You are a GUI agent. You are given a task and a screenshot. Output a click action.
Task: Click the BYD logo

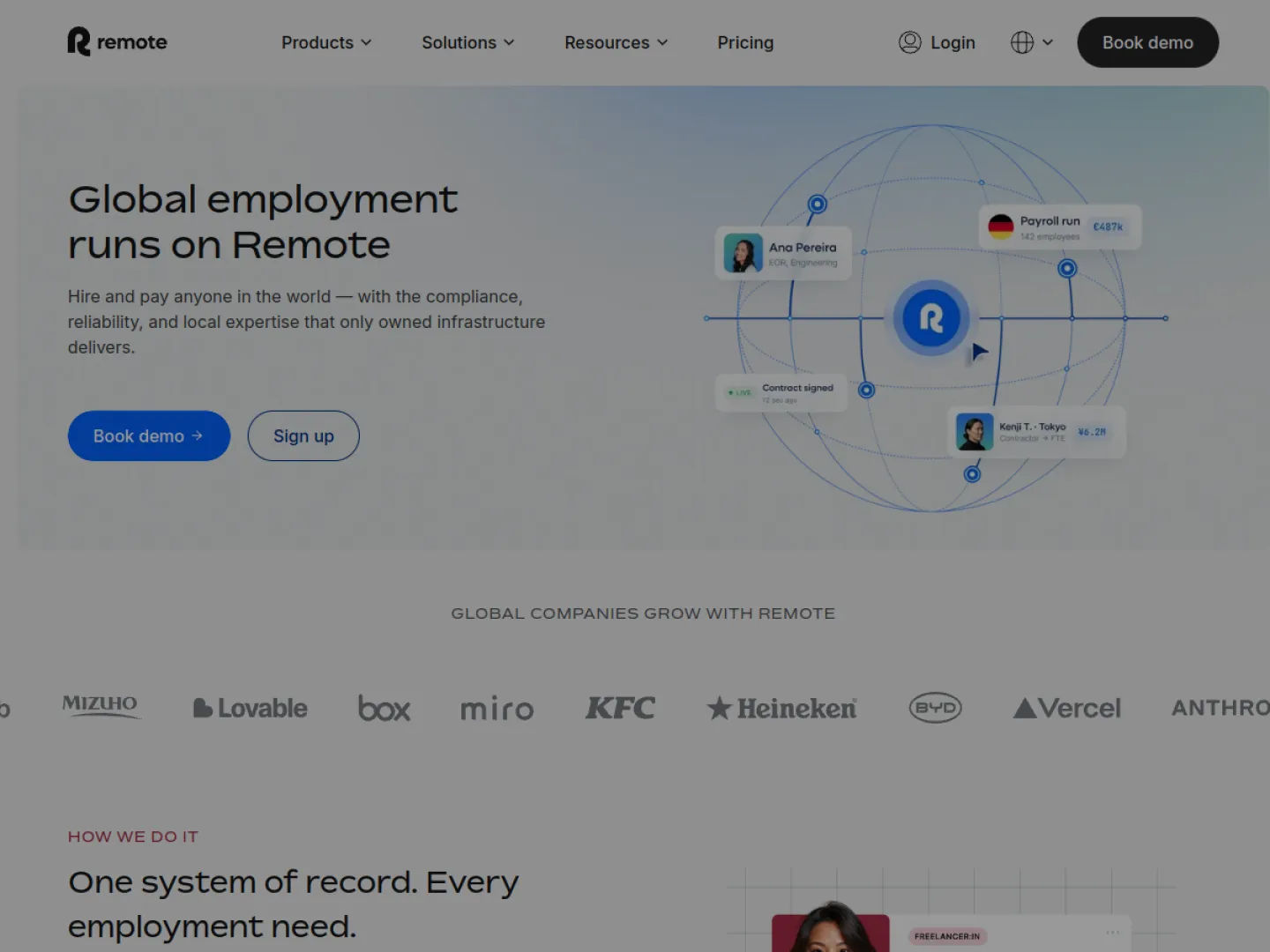pos(935,708)
